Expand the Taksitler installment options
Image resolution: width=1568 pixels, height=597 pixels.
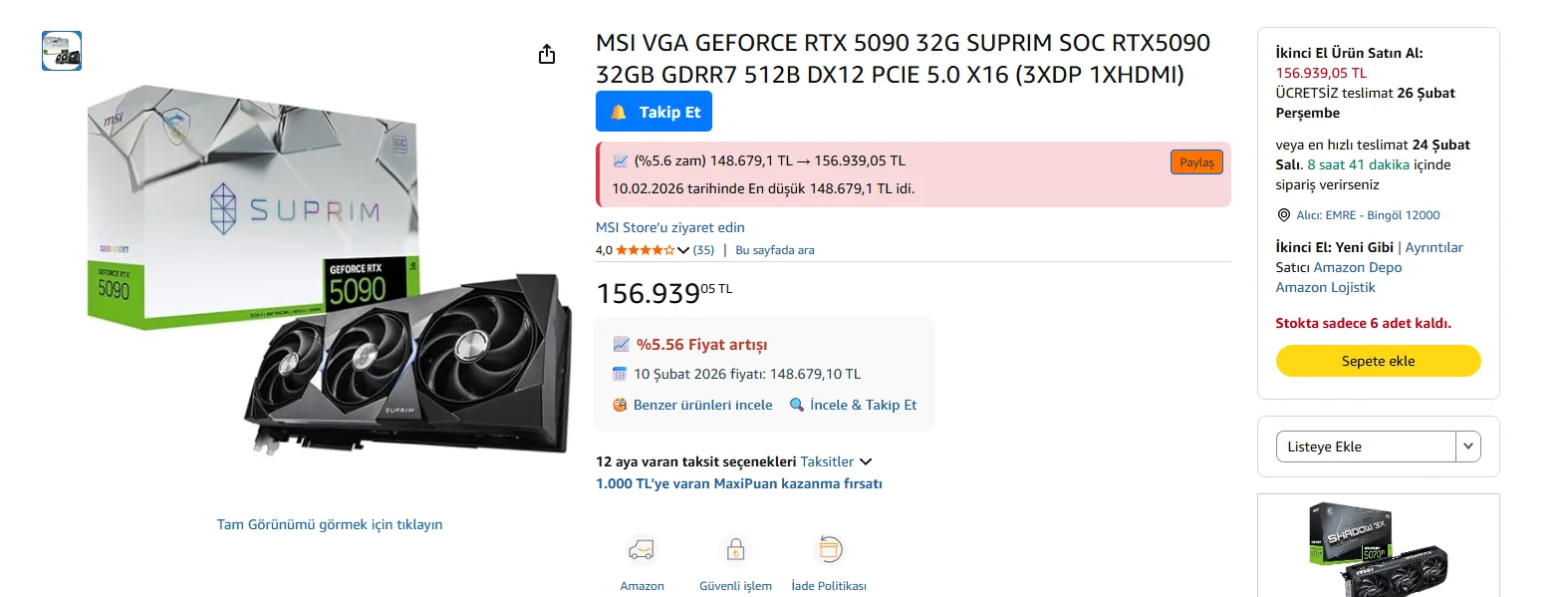point(836,461)
